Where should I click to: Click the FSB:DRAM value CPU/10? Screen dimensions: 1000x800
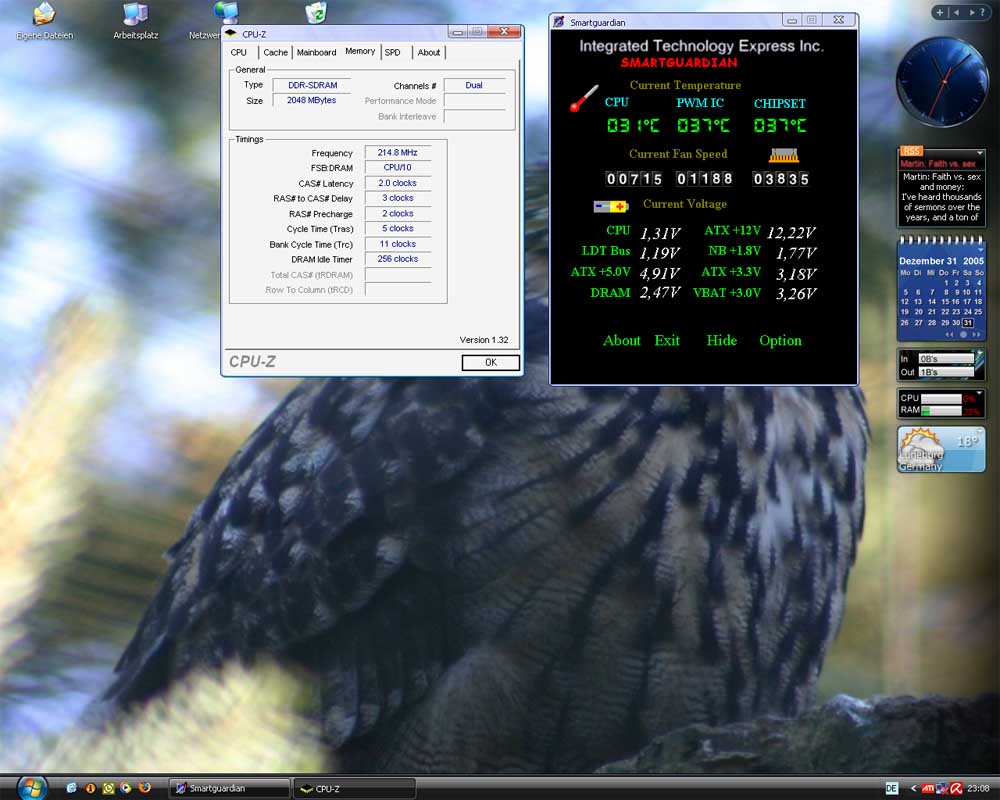tap(397, 168)
